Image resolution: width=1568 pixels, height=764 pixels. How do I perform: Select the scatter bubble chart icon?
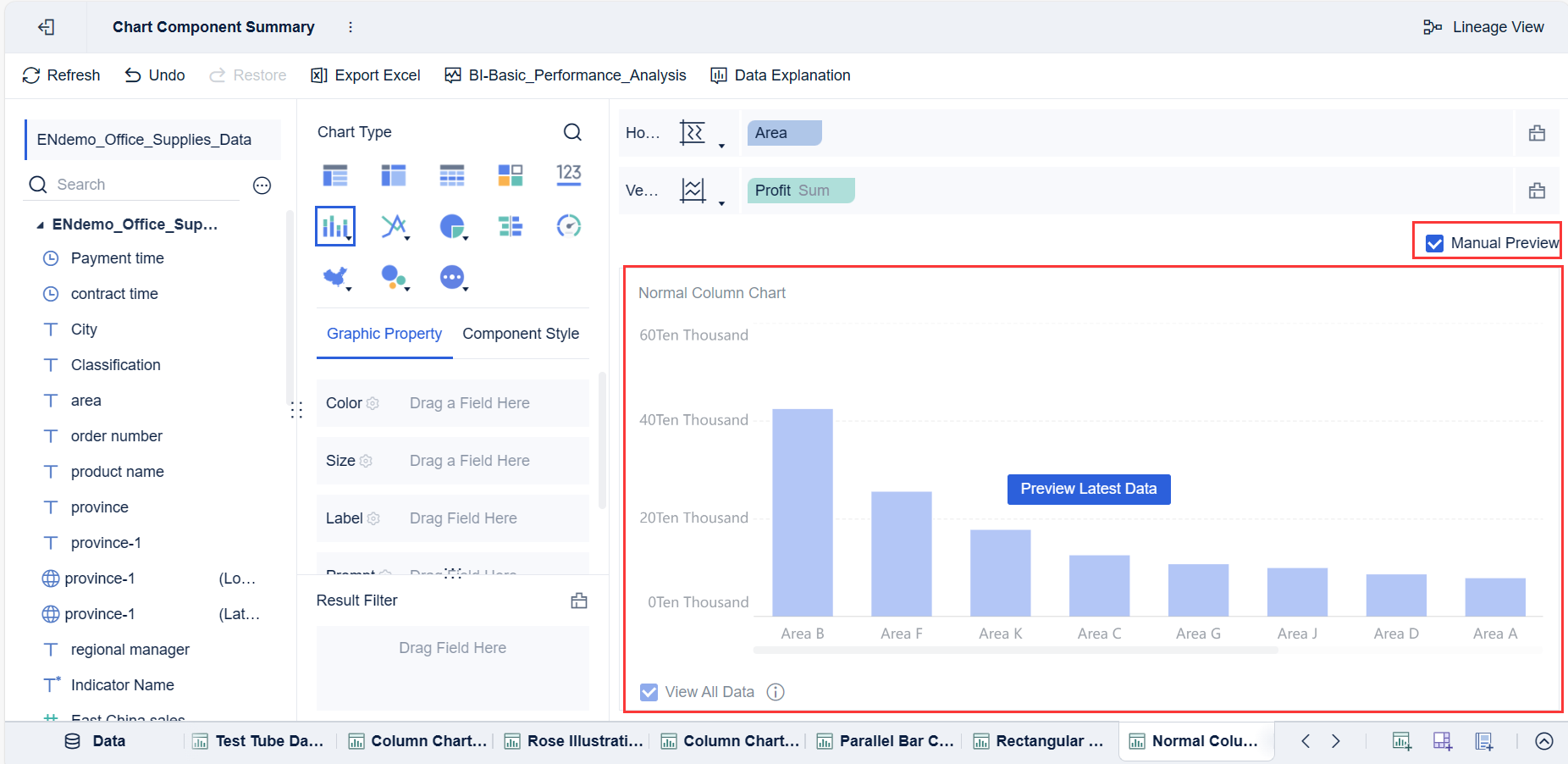point(394,277)
